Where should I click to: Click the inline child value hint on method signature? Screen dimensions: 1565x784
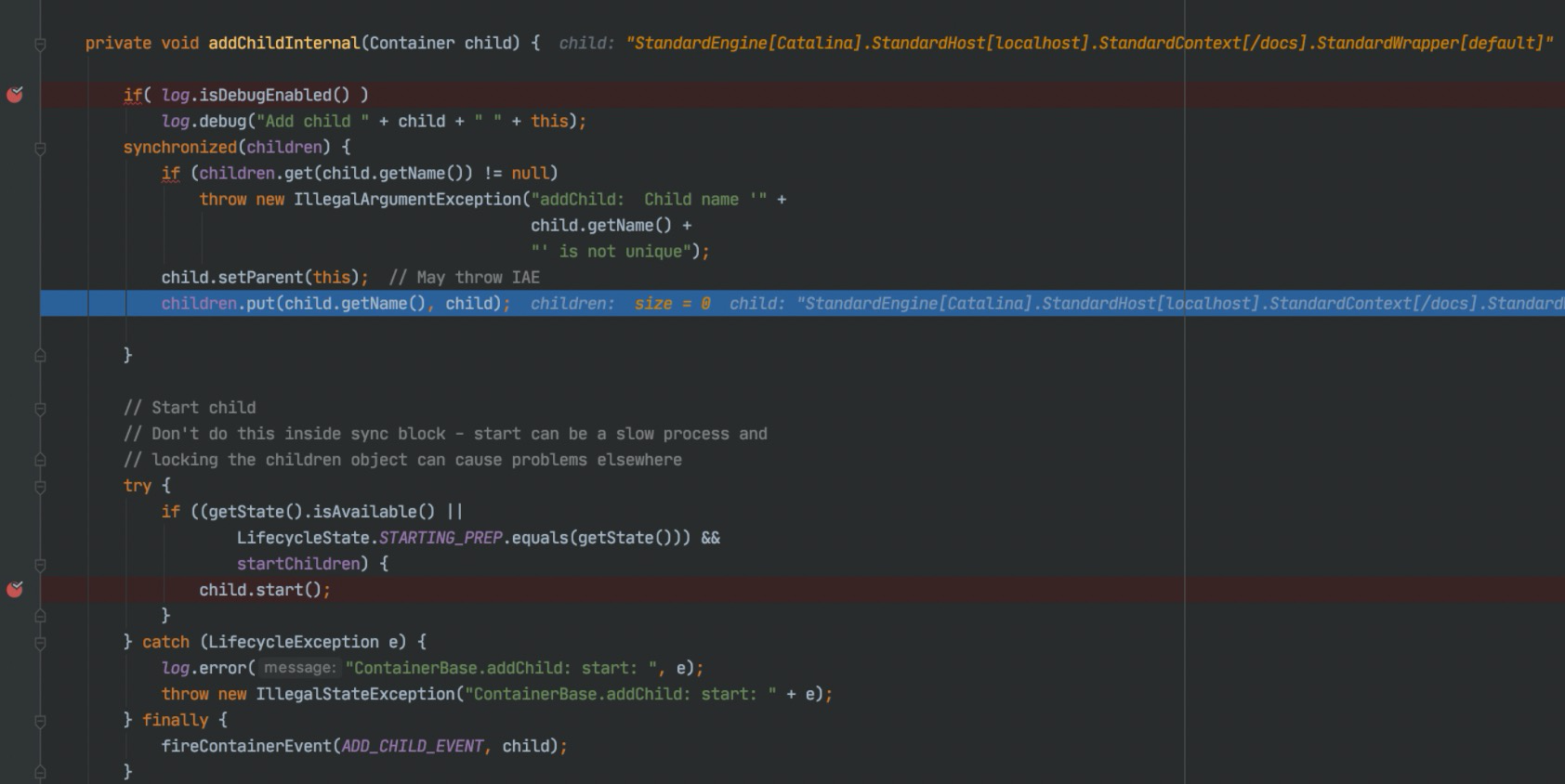1056,43
